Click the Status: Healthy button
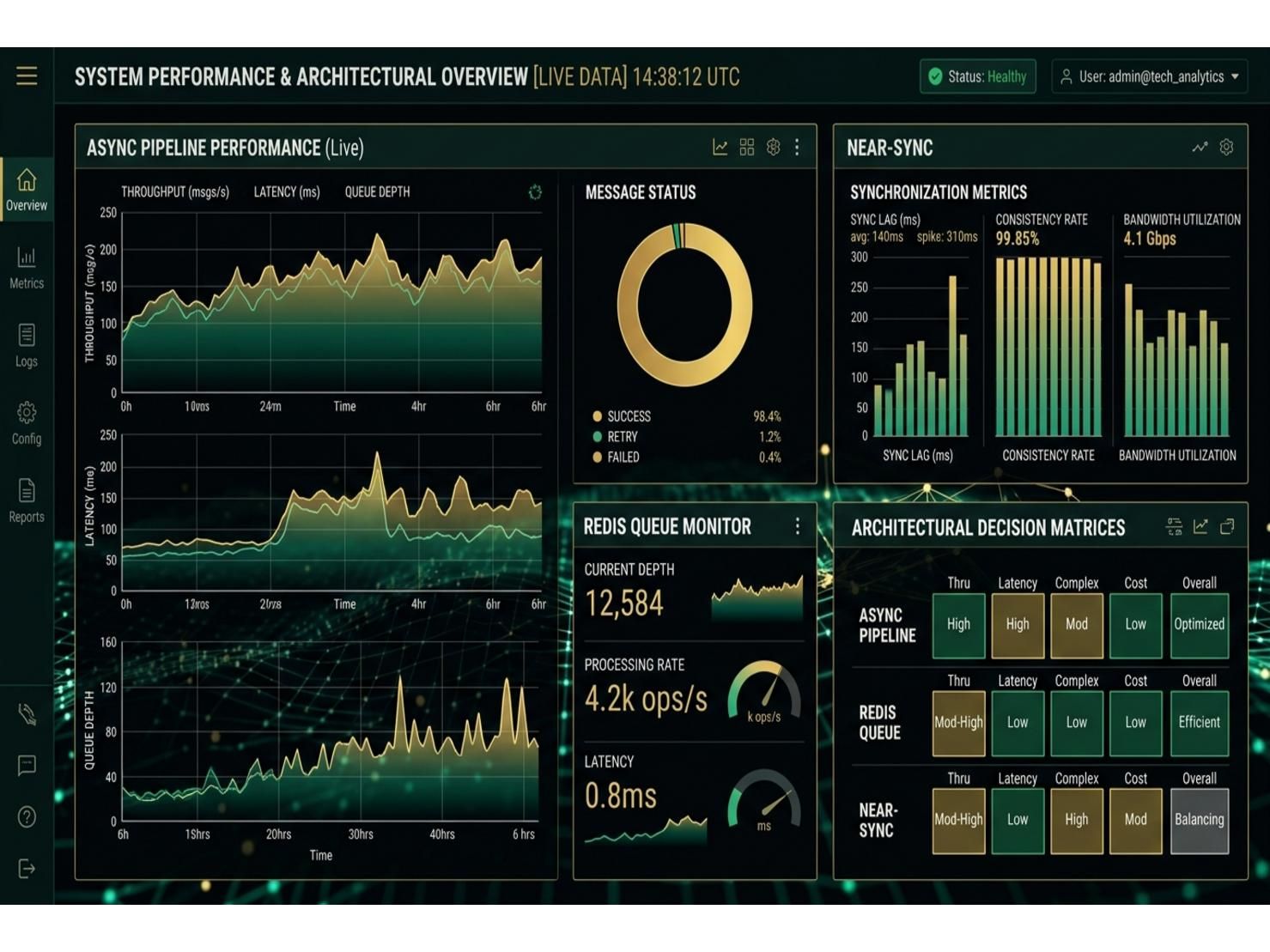The width and height of the screenshot is (1270, 952). pyautogui.click(x=978, y=76)
